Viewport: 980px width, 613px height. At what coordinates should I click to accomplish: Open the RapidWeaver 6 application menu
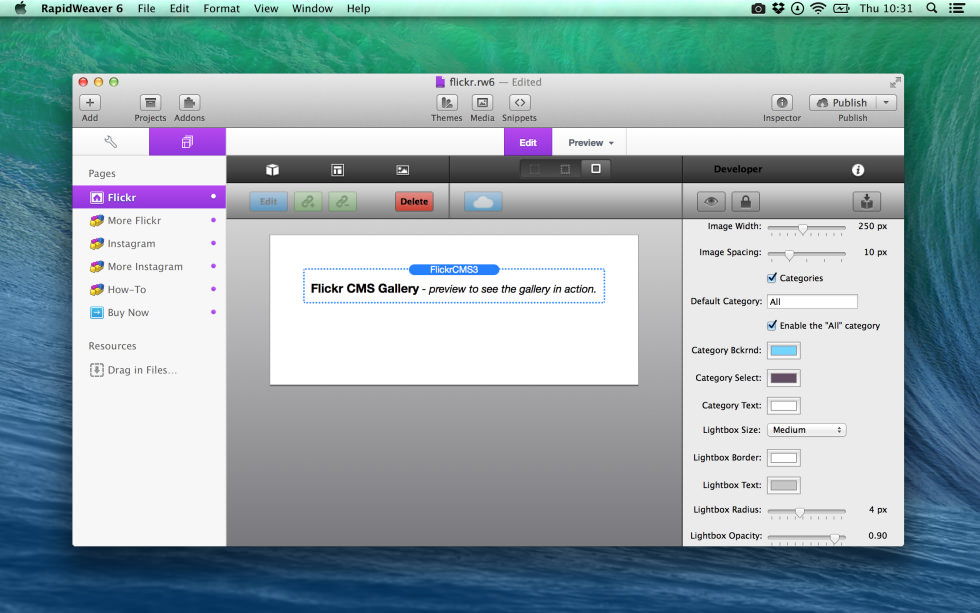(x=81, y=8)
